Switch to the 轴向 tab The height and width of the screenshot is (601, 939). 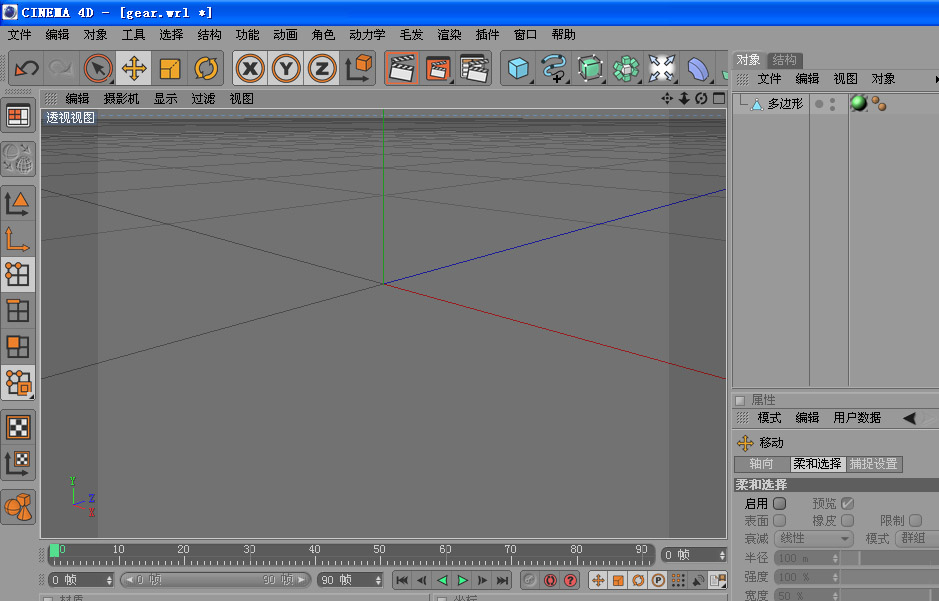(761, 464)
